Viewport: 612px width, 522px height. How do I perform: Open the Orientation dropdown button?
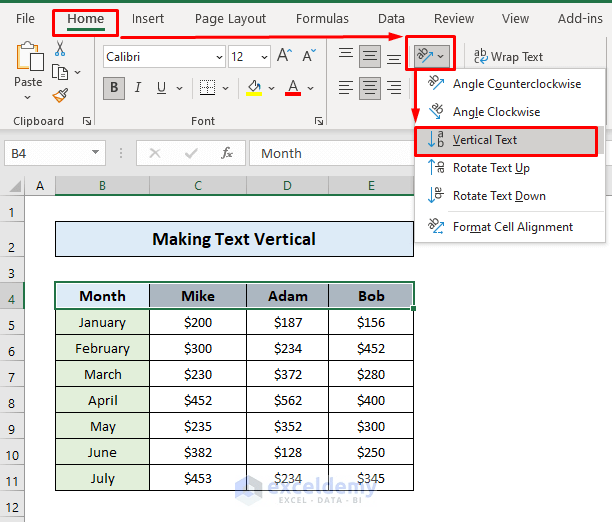[x=431, y=55]
